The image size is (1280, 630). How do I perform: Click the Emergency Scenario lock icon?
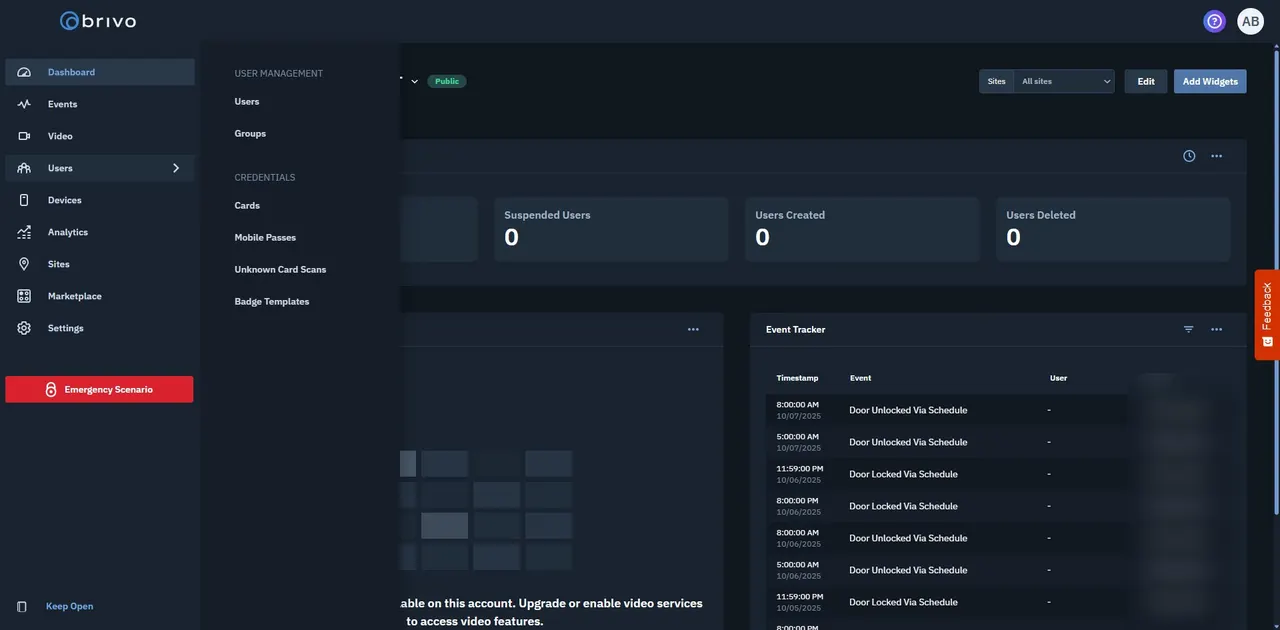(x=51, y=390)
